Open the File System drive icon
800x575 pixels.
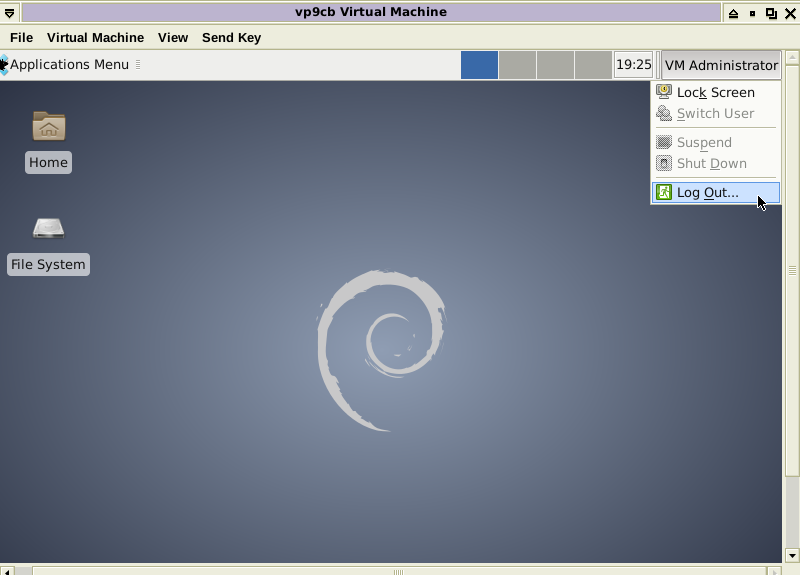pos(48,229)
